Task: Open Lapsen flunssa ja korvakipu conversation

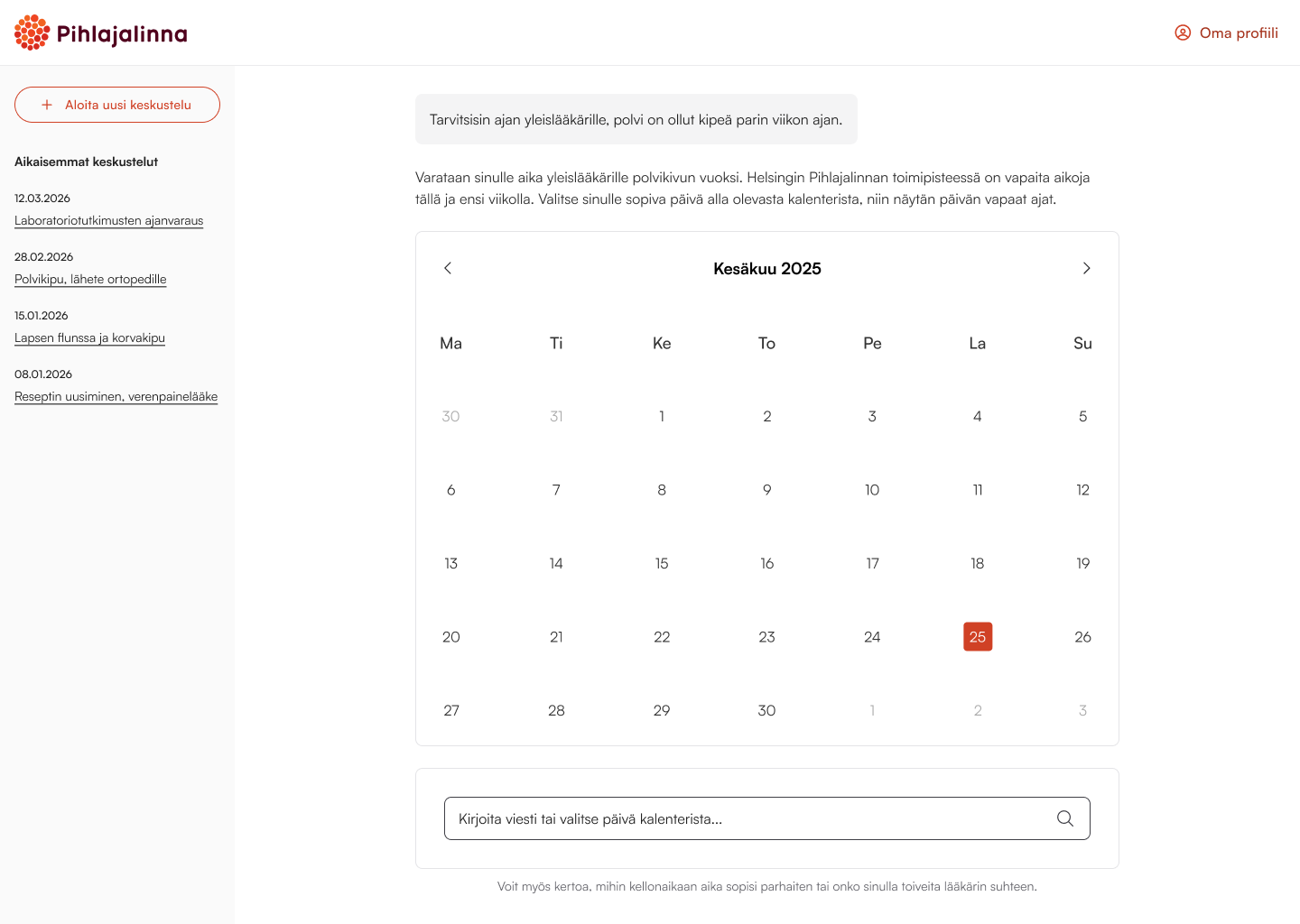Action: pos(89,337)
